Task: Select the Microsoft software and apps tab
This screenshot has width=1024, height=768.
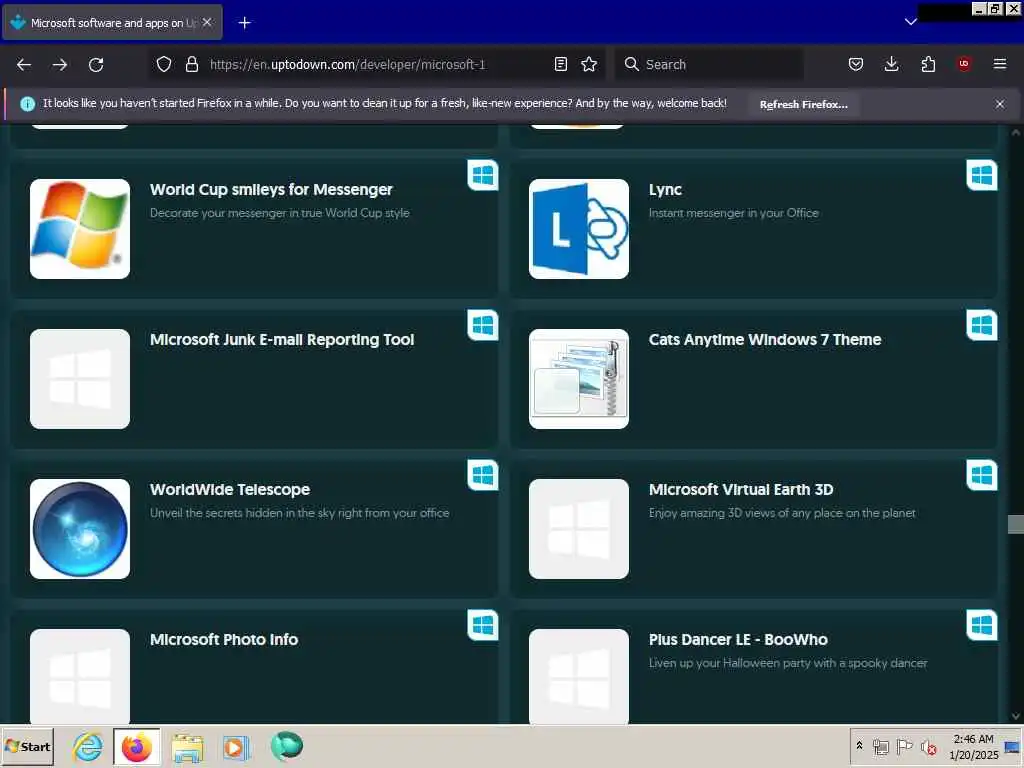Action: coord(112,22)
